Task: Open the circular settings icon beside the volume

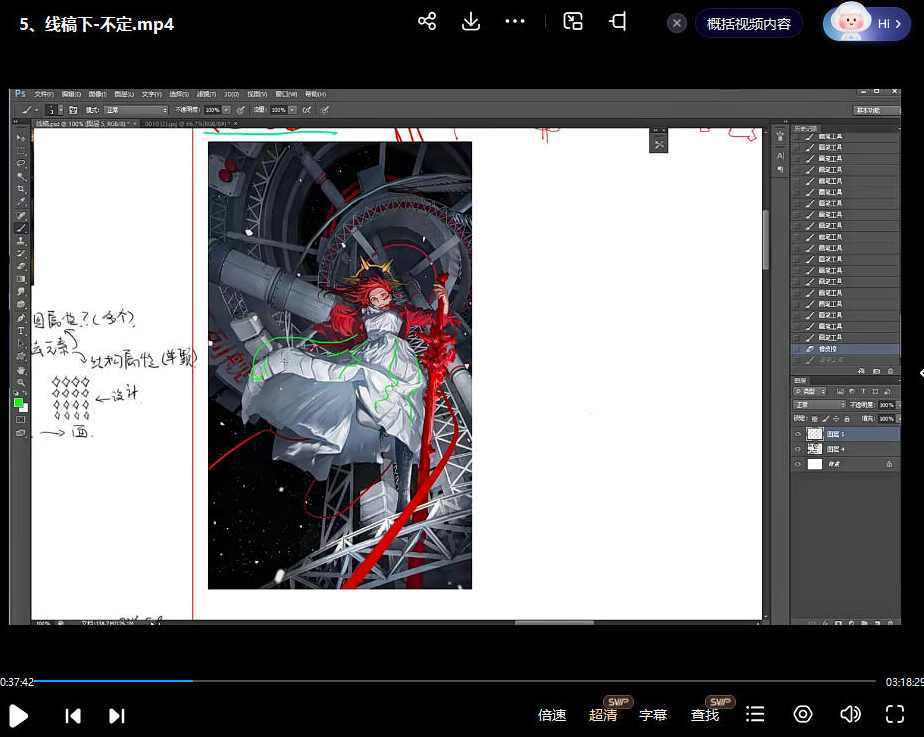Action: coord(802,714)
